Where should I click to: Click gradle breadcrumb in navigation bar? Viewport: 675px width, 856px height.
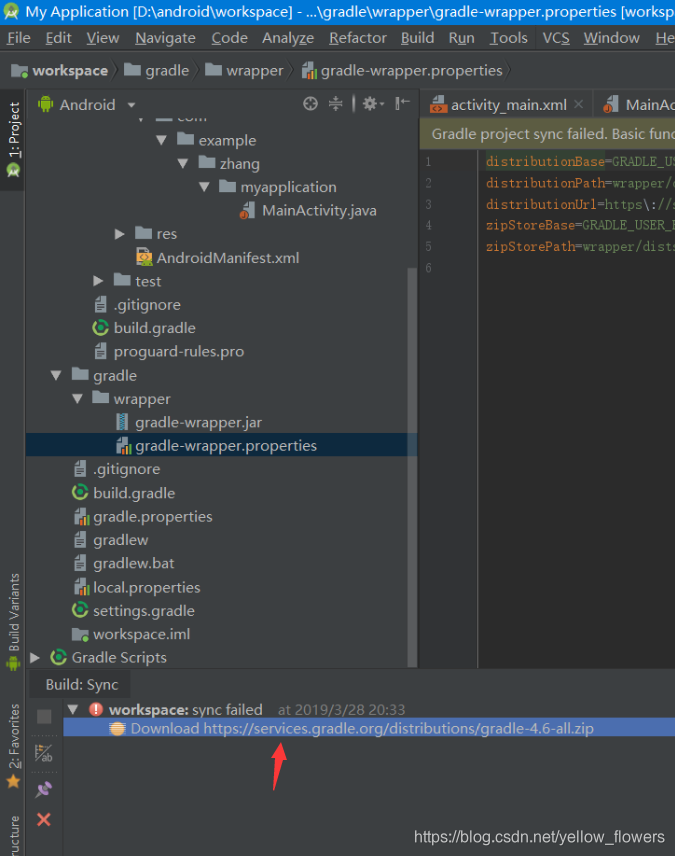point(156,71)
